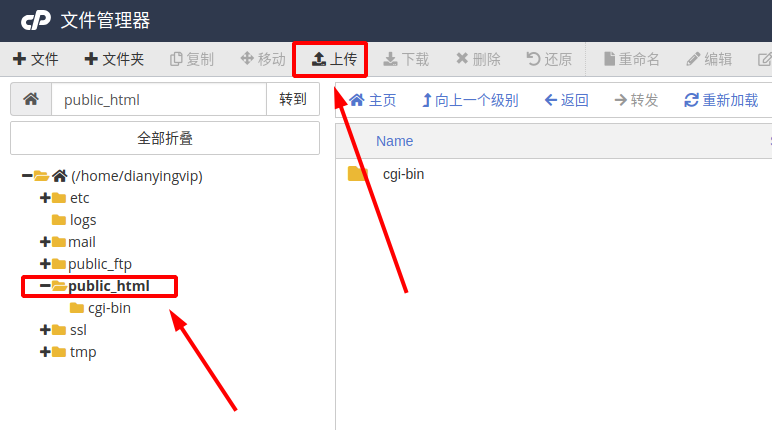Click the 全部折叠 (Collapse All) button
This screenshot has height=430, width=772.
coord(165,138)
